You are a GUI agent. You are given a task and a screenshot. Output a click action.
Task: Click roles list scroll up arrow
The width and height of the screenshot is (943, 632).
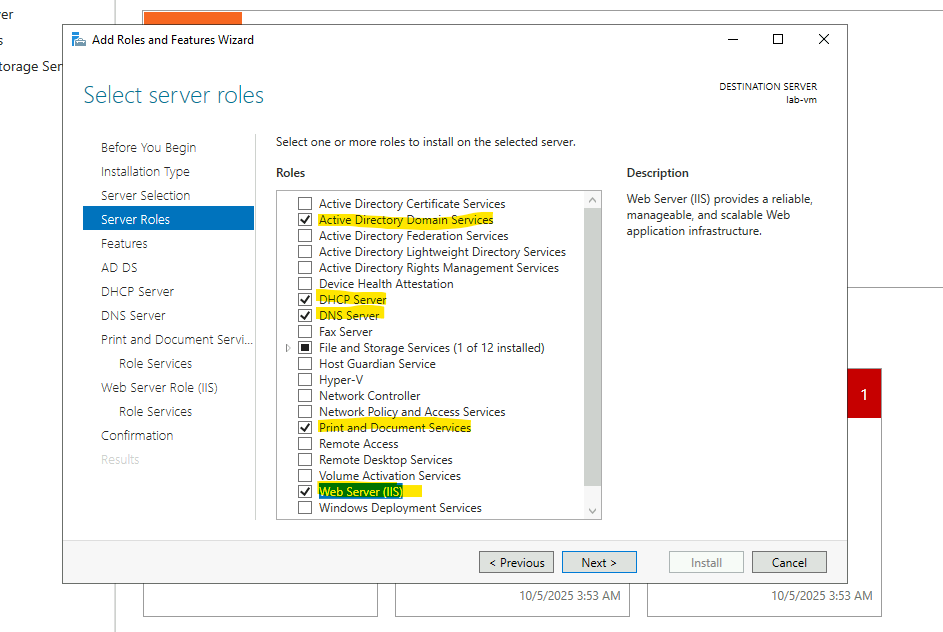[x=592, y=200]
